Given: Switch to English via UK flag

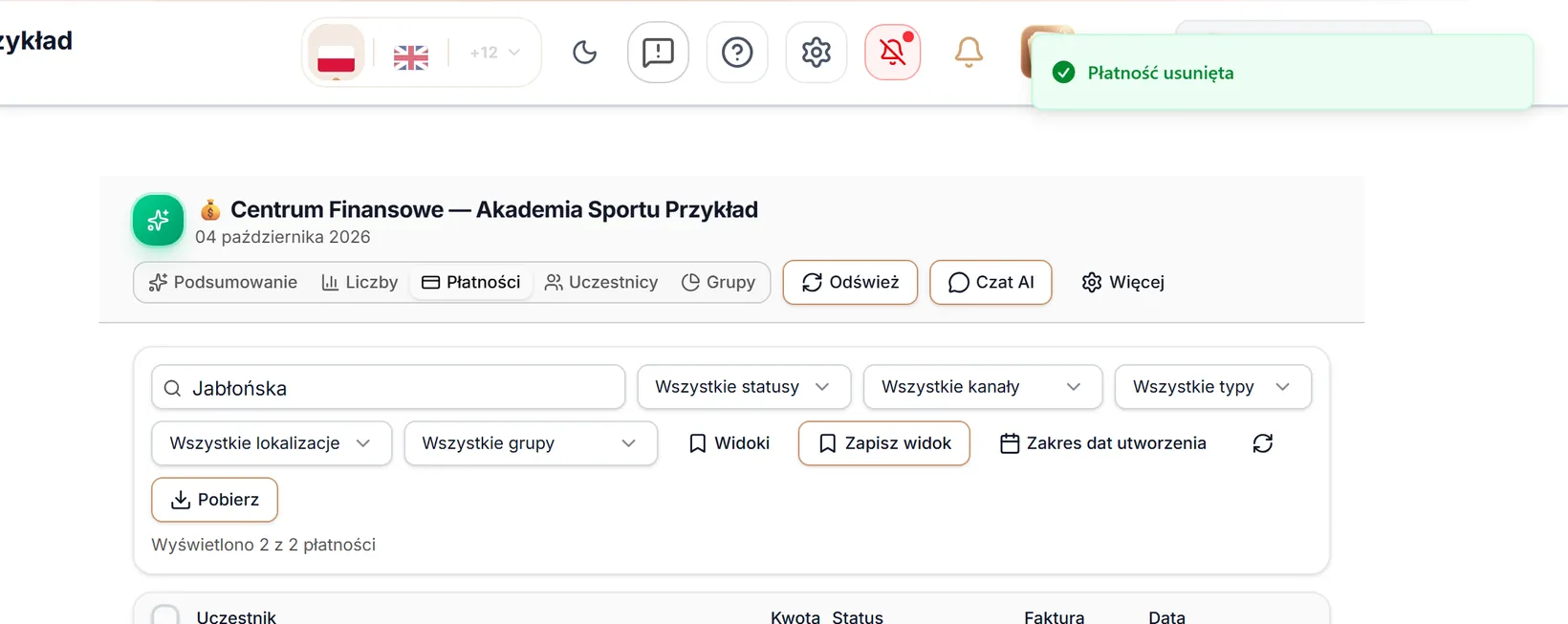Looking at the screenshot, I should pyautogui.click(x=411, y=57).
